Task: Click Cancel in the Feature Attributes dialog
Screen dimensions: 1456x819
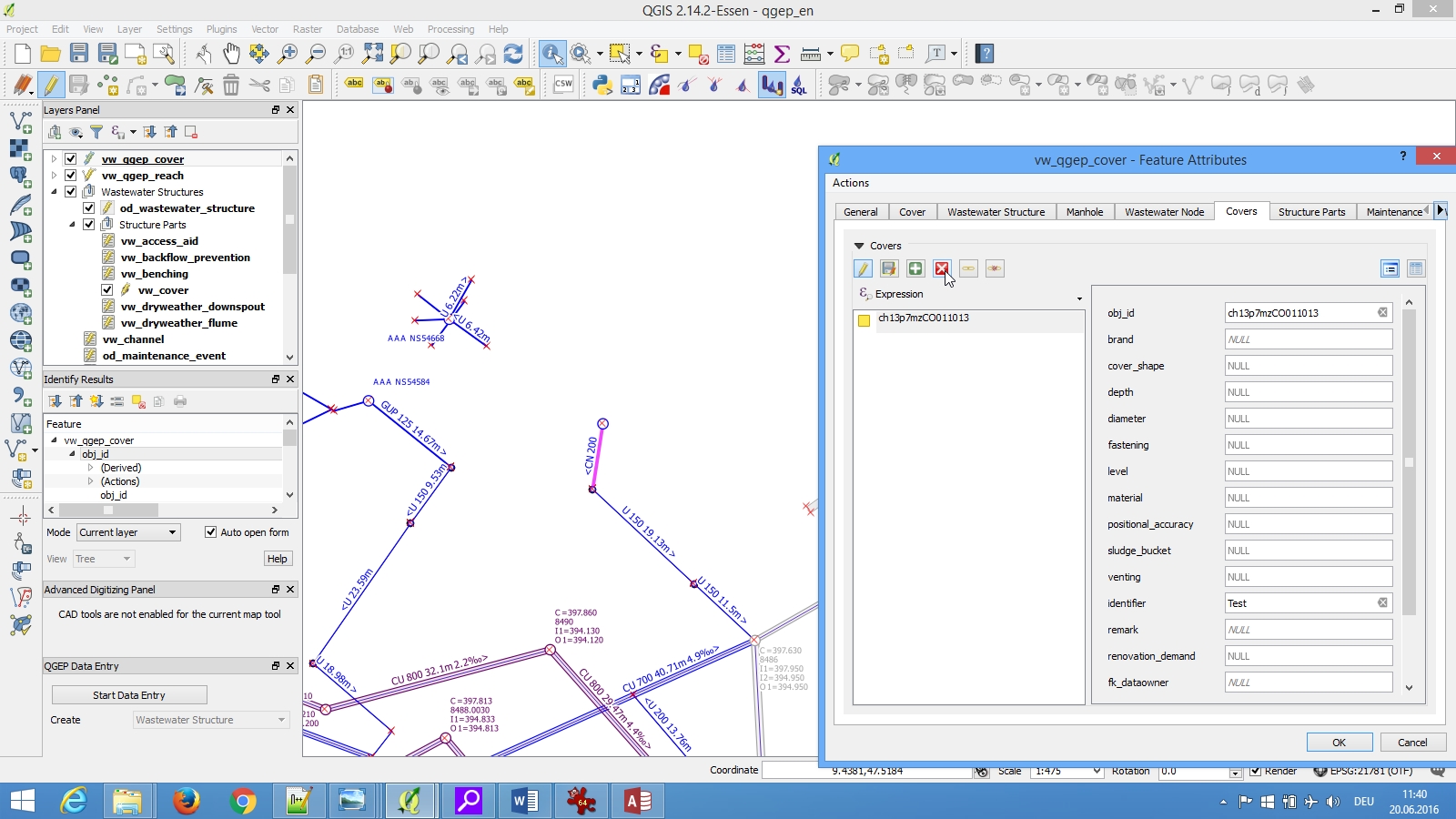Action: pyautogui.click(x=1412, y=743)
